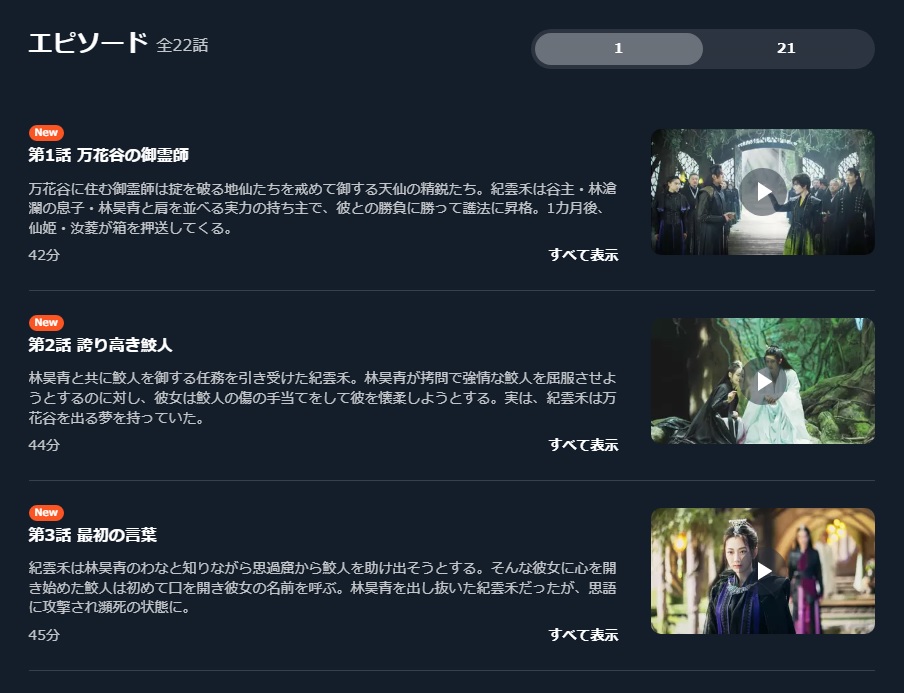Play episode 1 via thumbnail play icon

coord(763,192)
